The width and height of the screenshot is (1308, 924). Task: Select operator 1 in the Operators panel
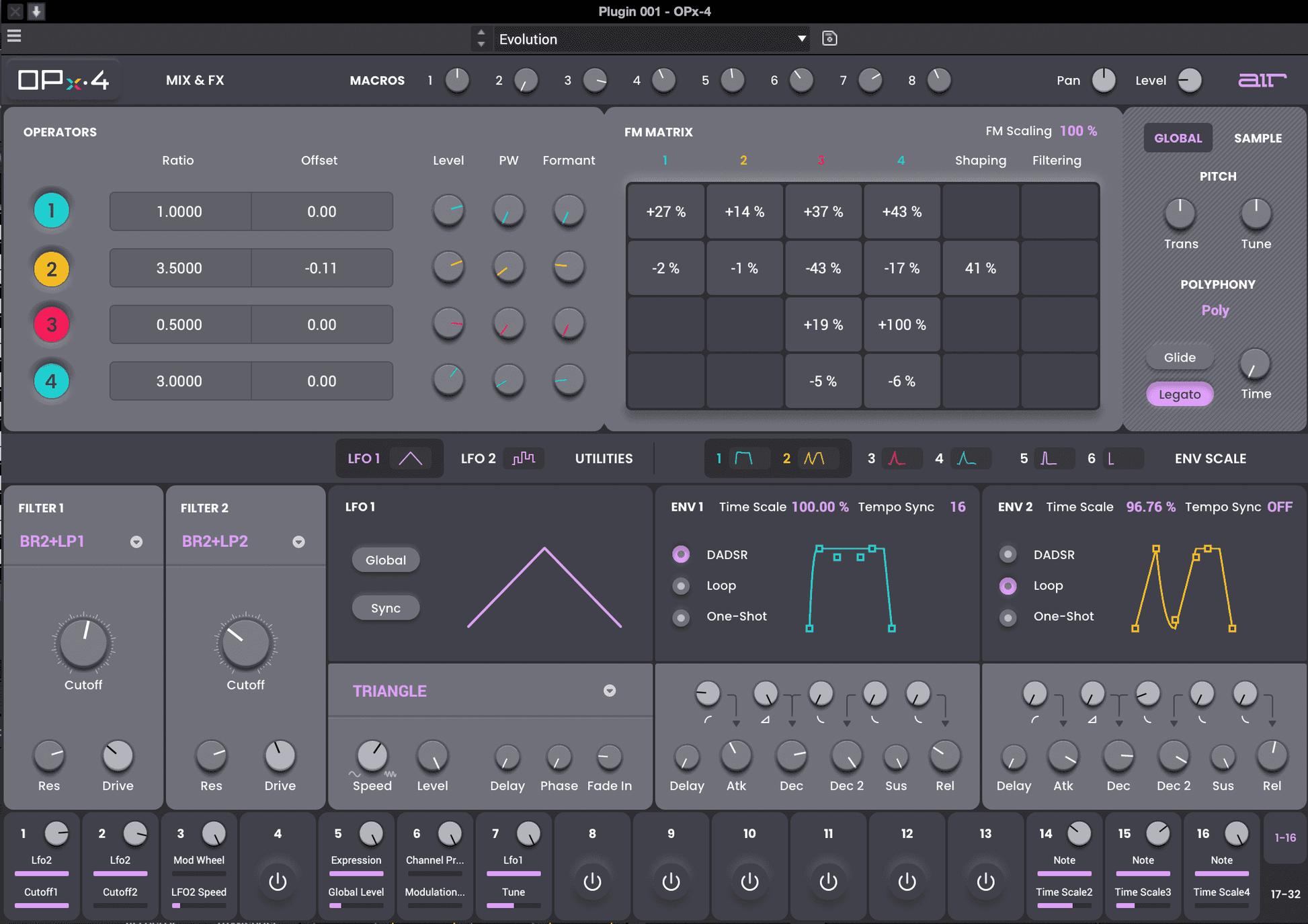point(52,210)
